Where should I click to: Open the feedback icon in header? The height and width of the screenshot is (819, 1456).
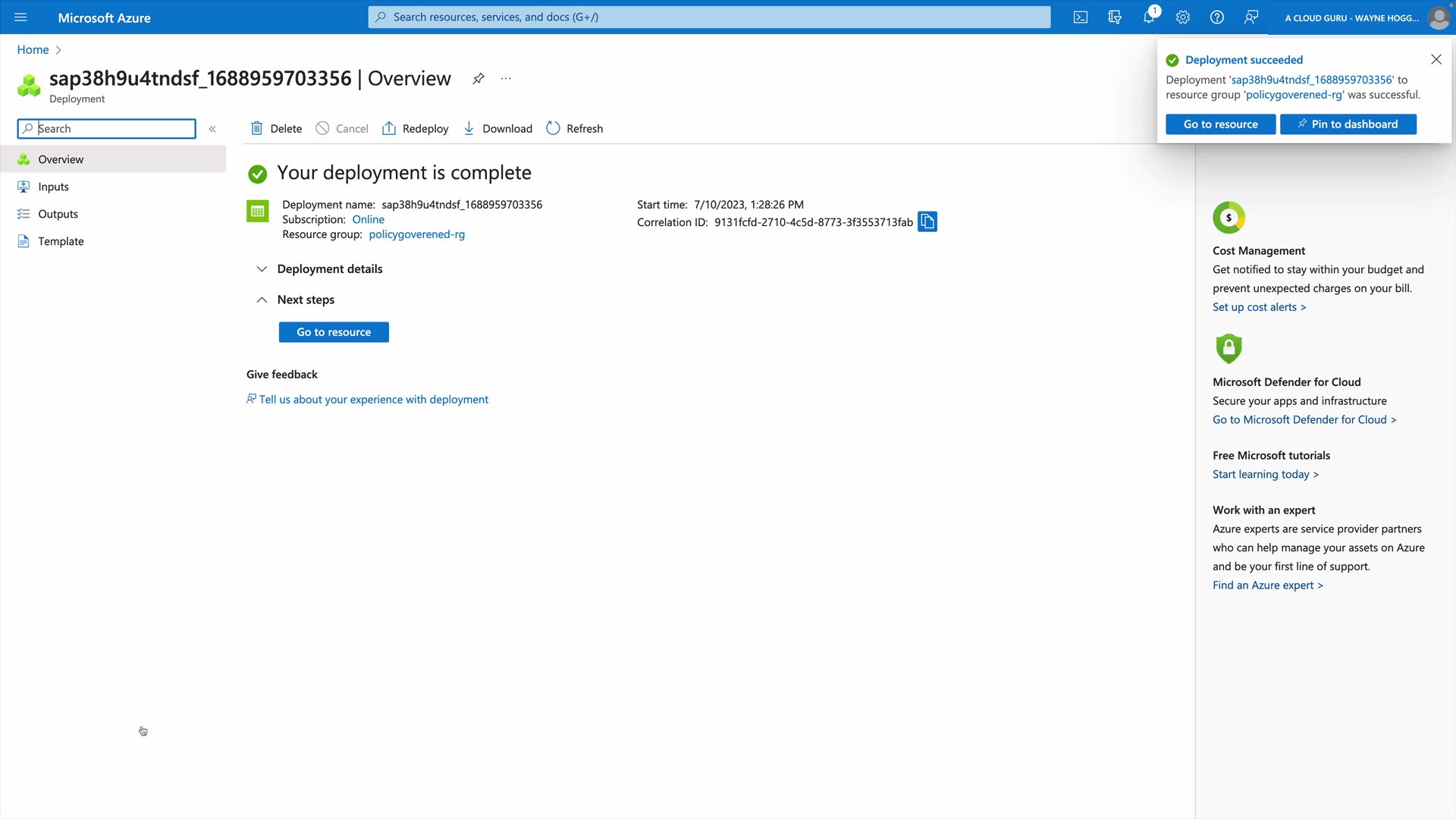pyautogui.click(x=1251, y=17)
